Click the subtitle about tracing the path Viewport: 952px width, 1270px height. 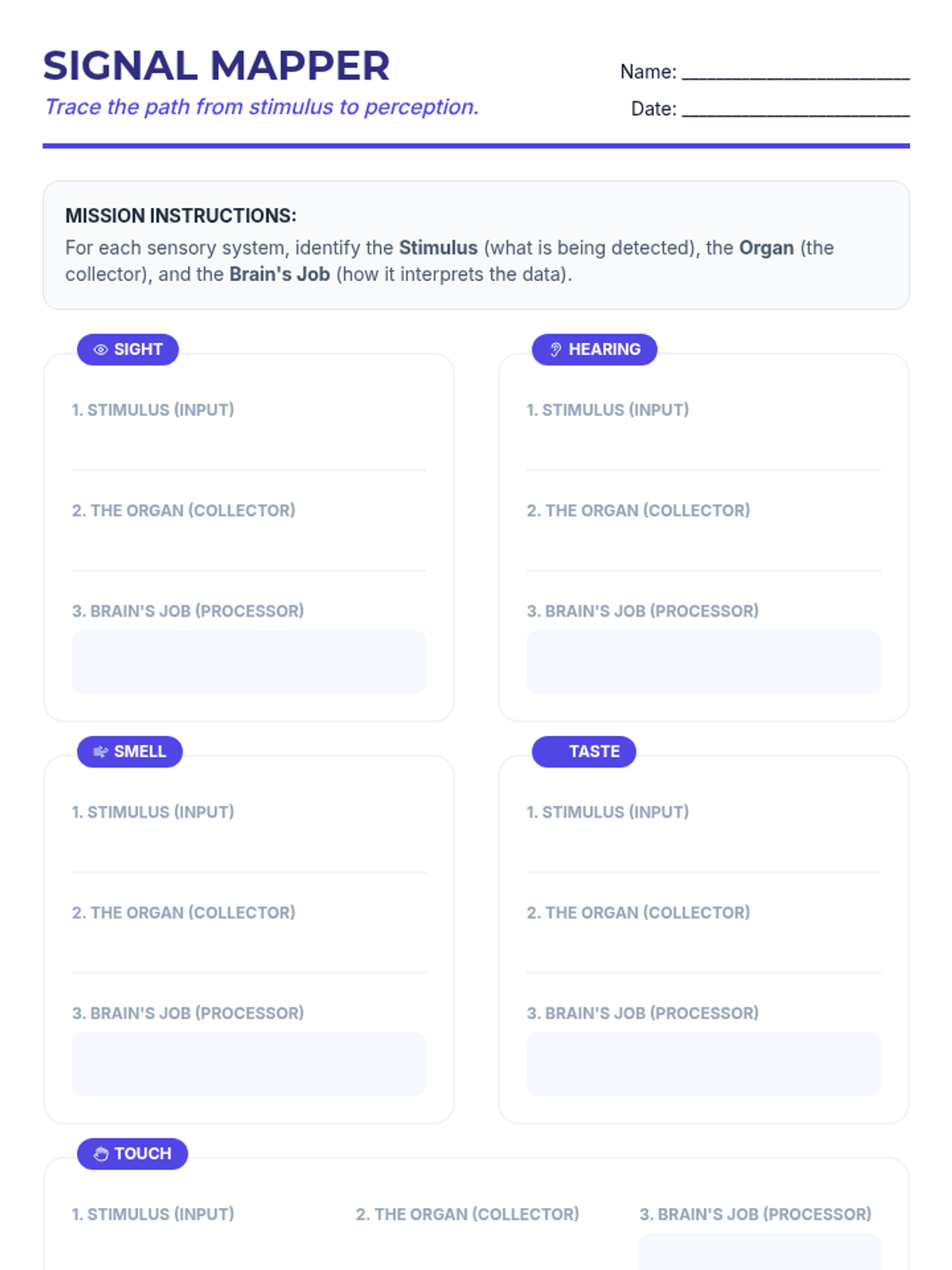point(262,107)
